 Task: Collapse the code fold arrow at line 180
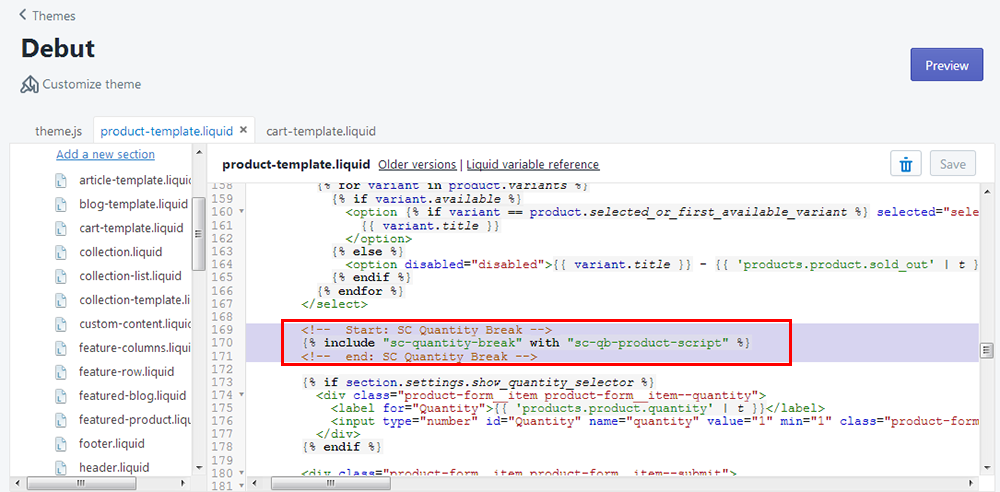tap(243, 473)
